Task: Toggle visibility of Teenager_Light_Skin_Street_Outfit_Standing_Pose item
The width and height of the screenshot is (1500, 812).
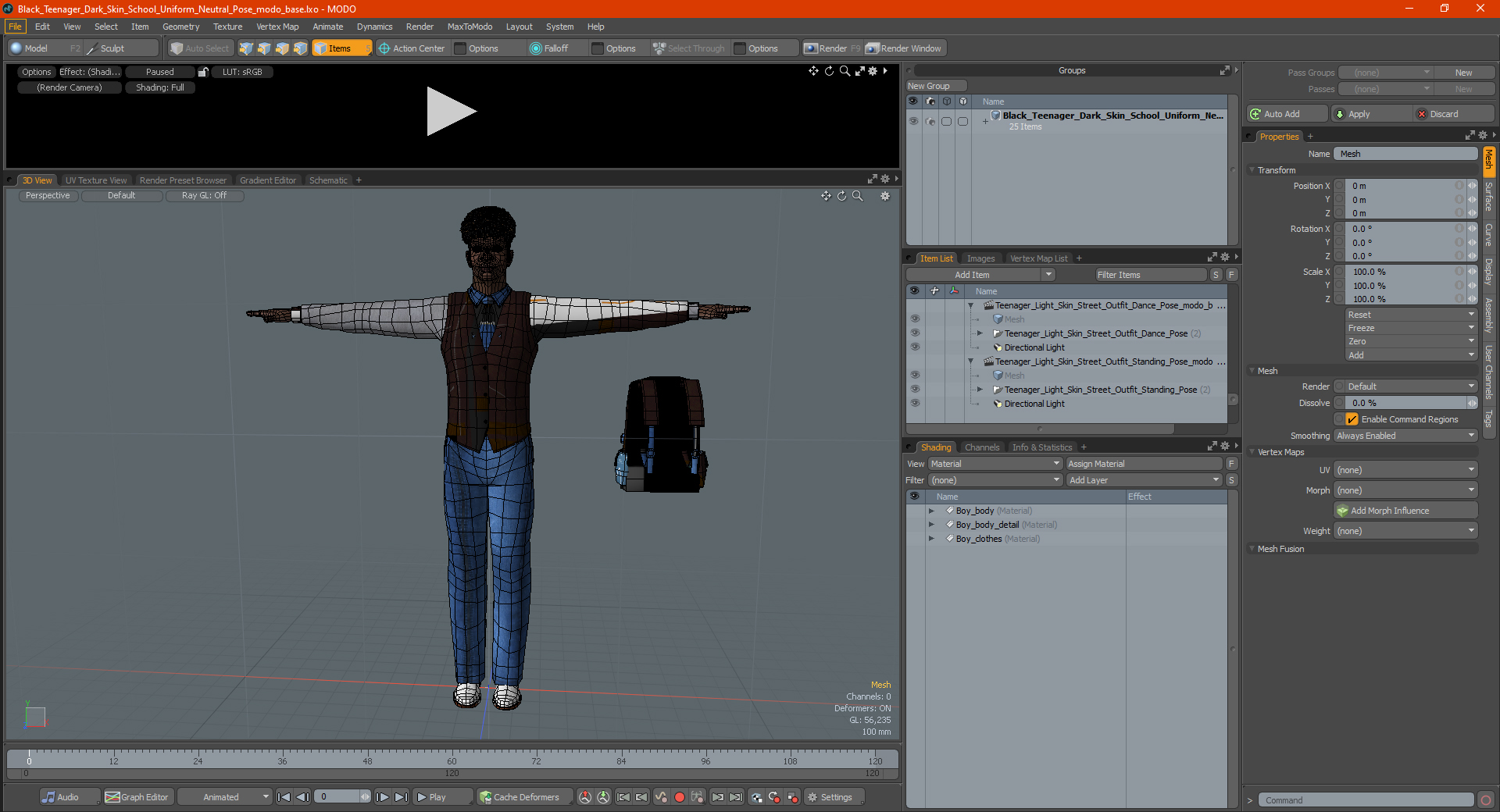Action: point(915,390)
